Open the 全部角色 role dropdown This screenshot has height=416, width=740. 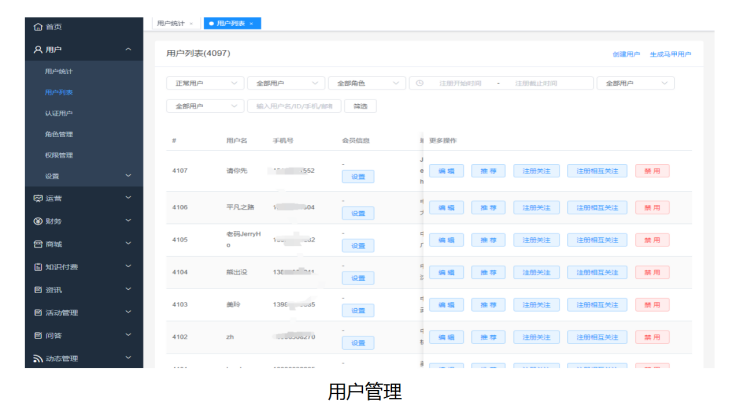click(367, 83)
